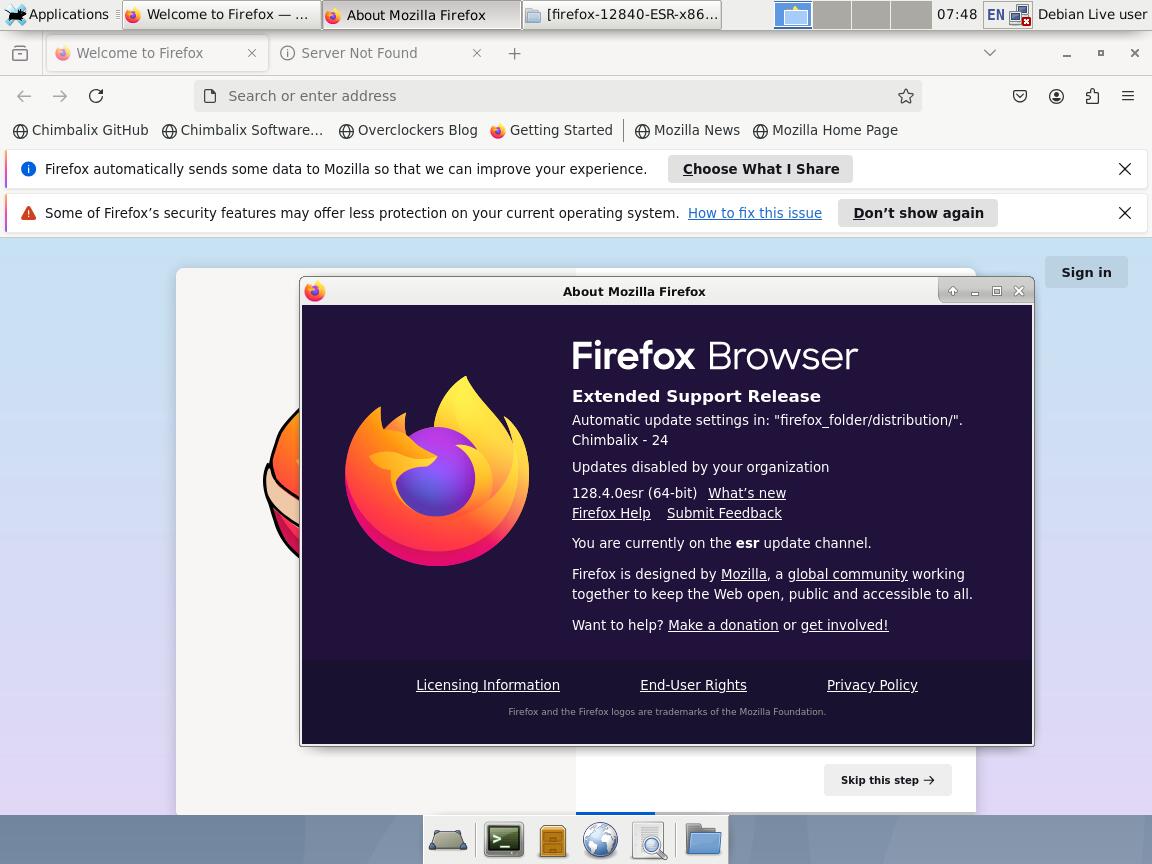Switch to the Welcome to Firefox taskbar window button
Screen dimensions: 1152x864
click(x=222, y=15)
